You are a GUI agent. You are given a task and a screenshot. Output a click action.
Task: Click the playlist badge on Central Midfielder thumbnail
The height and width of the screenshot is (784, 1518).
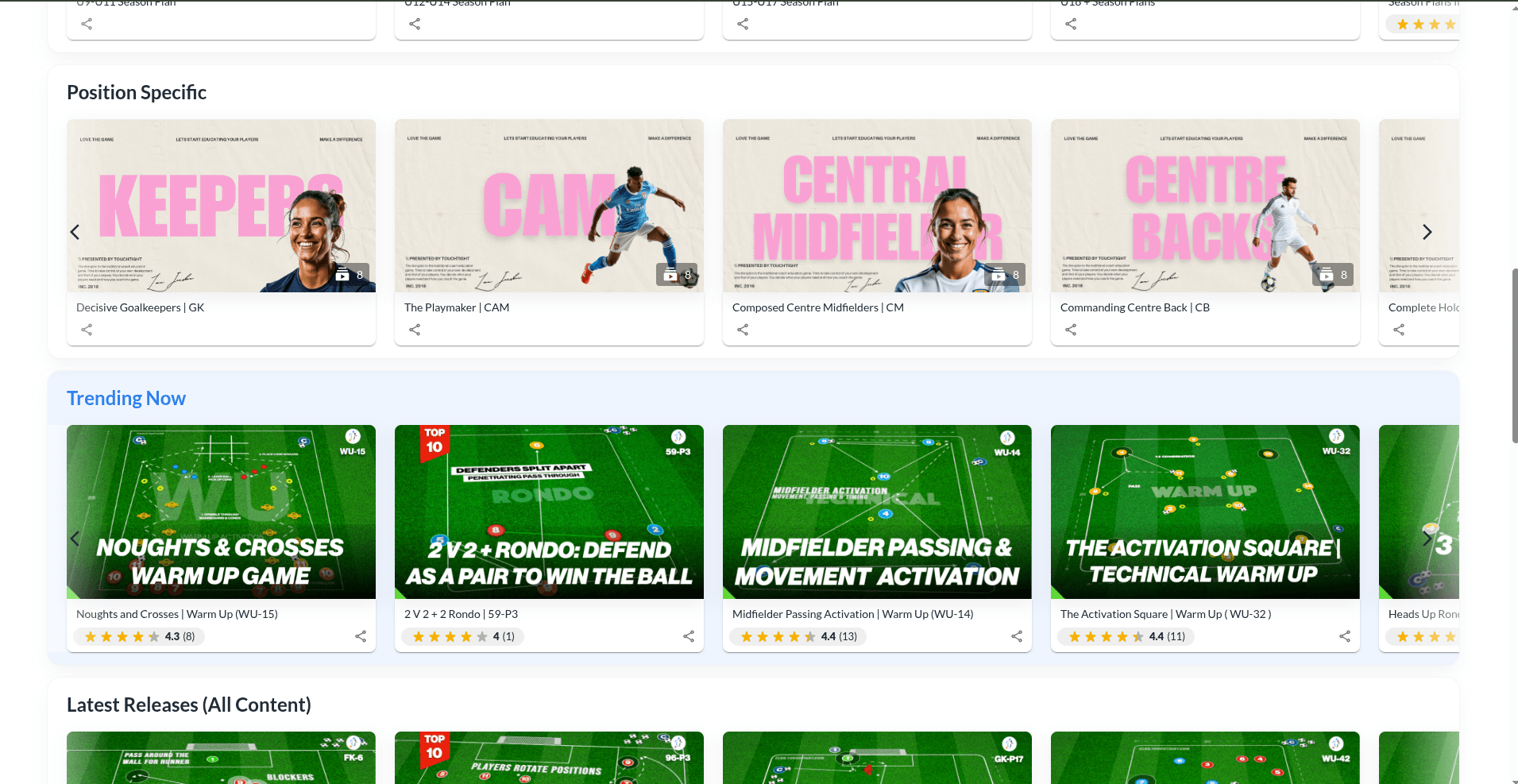(x=1006, y=275)
